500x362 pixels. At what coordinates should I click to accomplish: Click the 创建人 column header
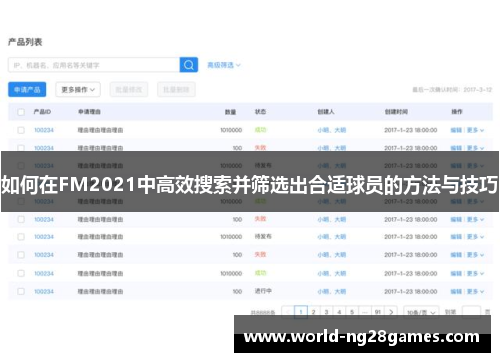326,112
